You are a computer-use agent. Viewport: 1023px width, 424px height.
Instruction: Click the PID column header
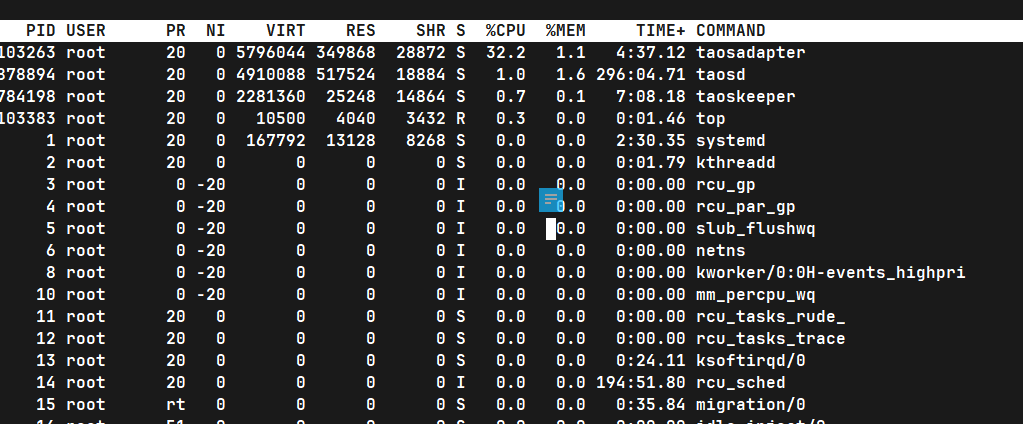(41, 31)
